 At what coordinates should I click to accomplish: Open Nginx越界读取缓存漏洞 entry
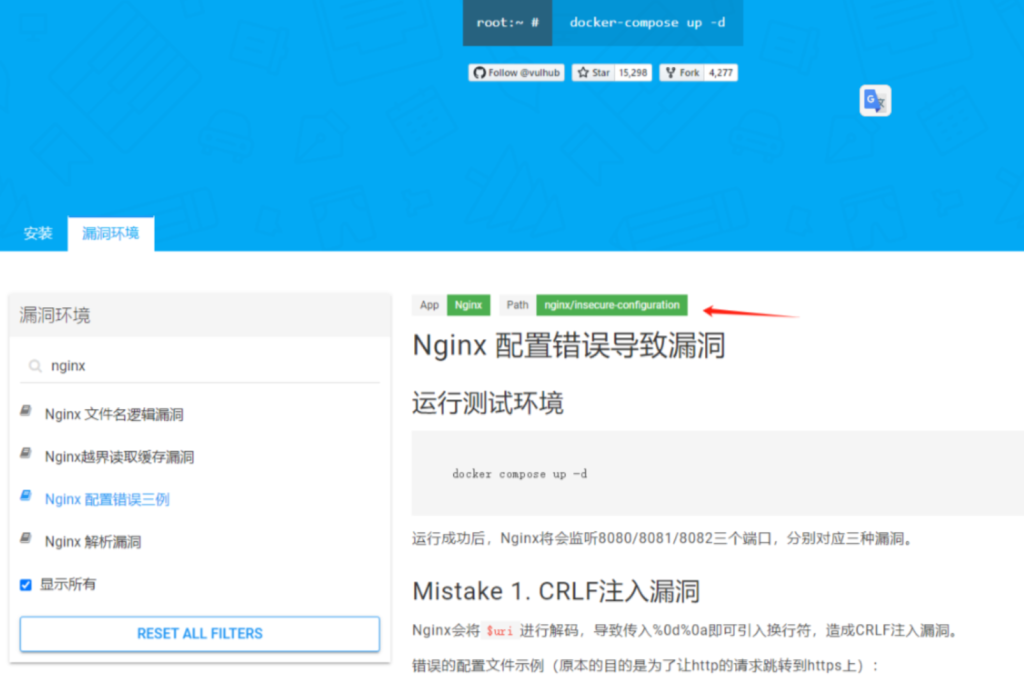119,457
